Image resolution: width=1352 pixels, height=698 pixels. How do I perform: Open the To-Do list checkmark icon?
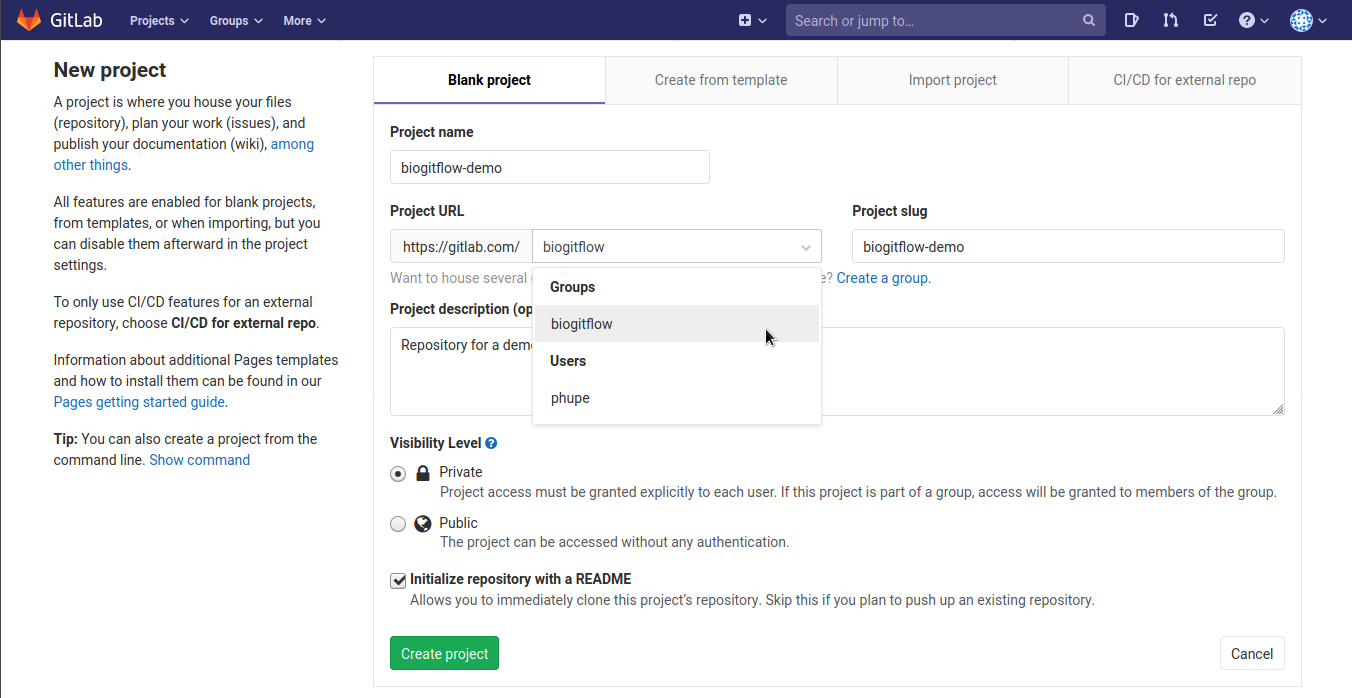pyautogui.click(x=1210, y=20)
